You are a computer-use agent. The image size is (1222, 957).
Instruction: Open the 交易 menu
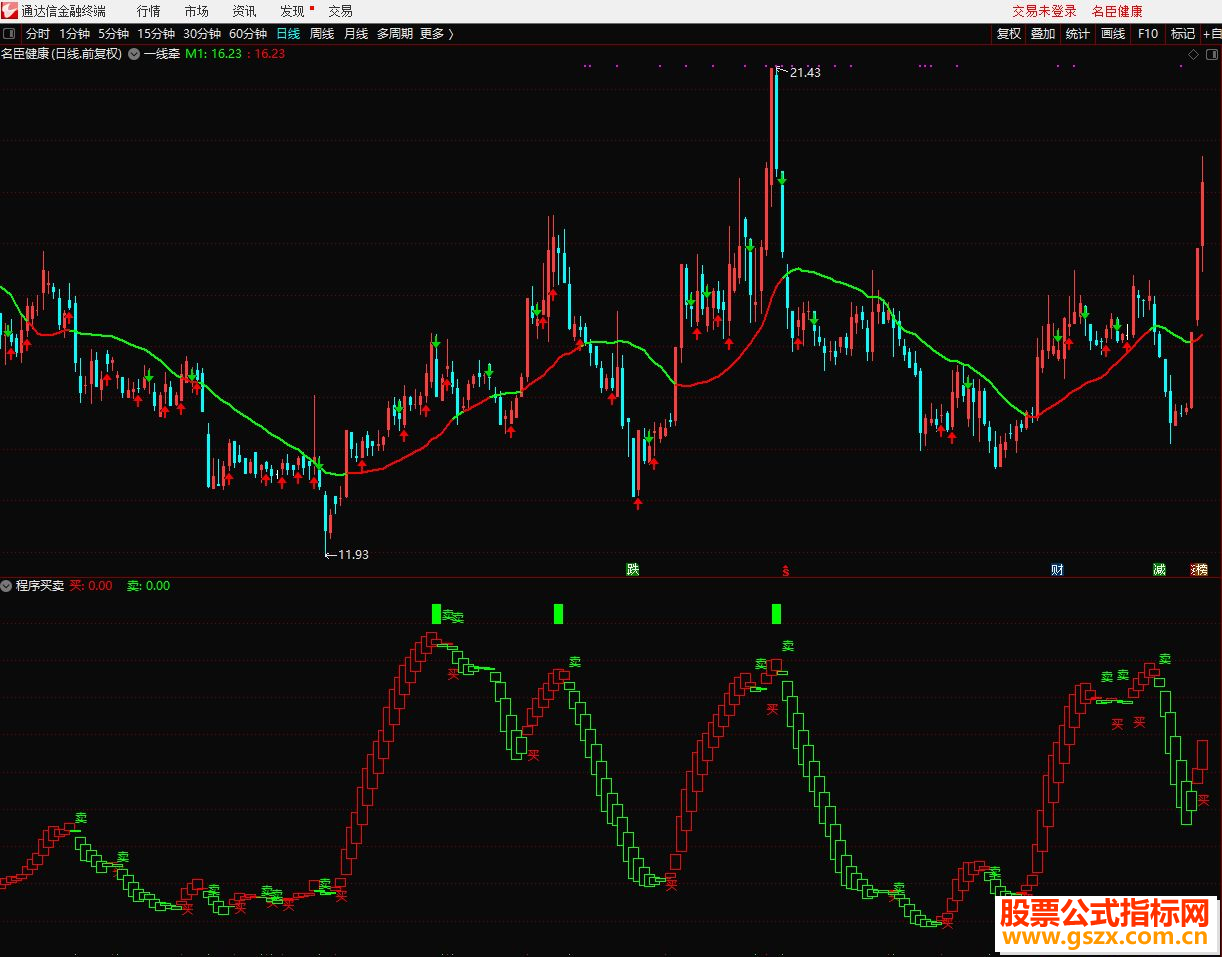(x=340, y=11)
